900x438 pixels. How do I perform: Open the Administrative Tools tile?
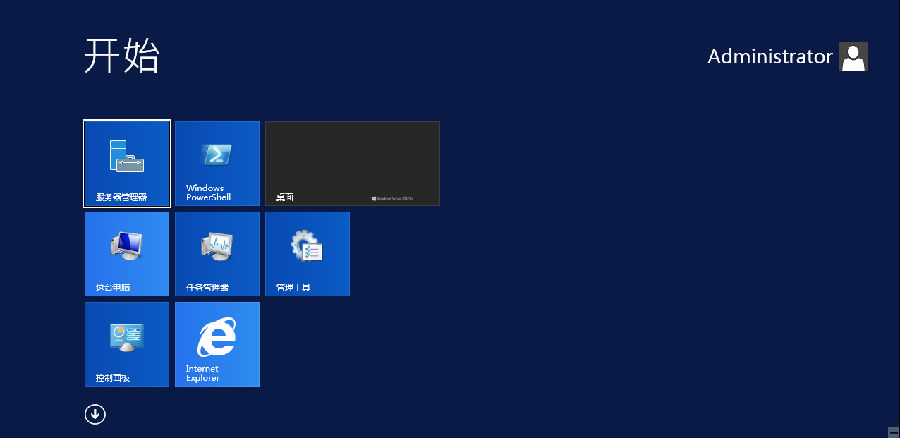[x=308, y=254]
